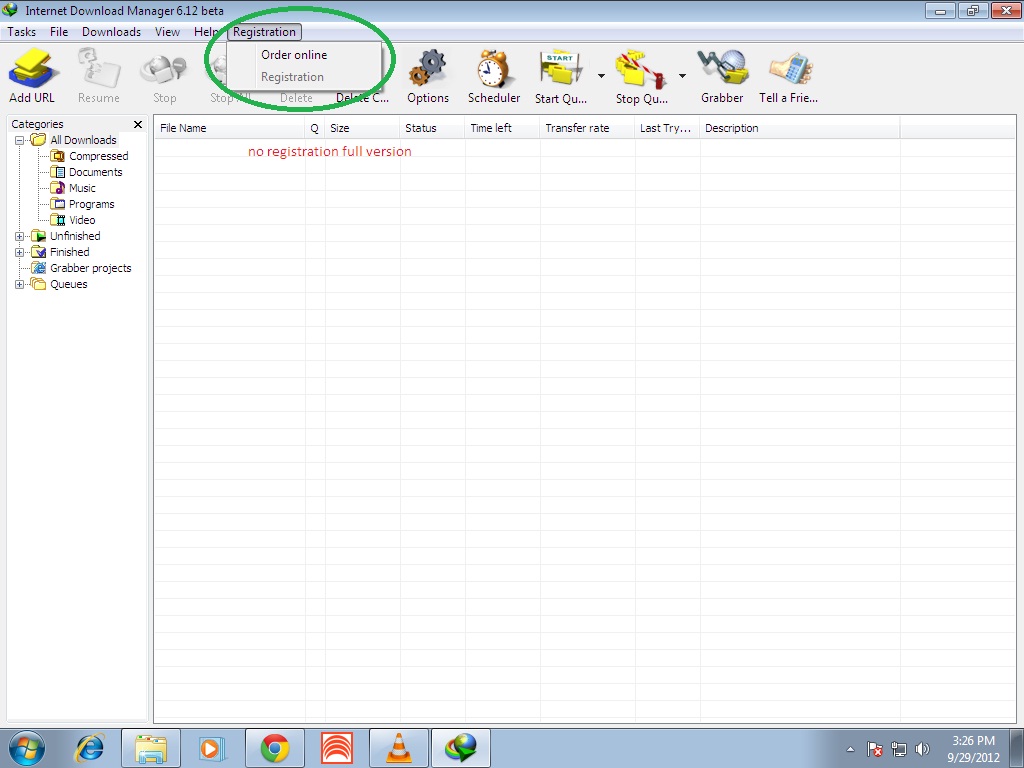The height and width of the screenshot is (768, 1024).
Task: Click the Start Queue toolbar icon
Action: pyautogui.click(x=560, y=76)
